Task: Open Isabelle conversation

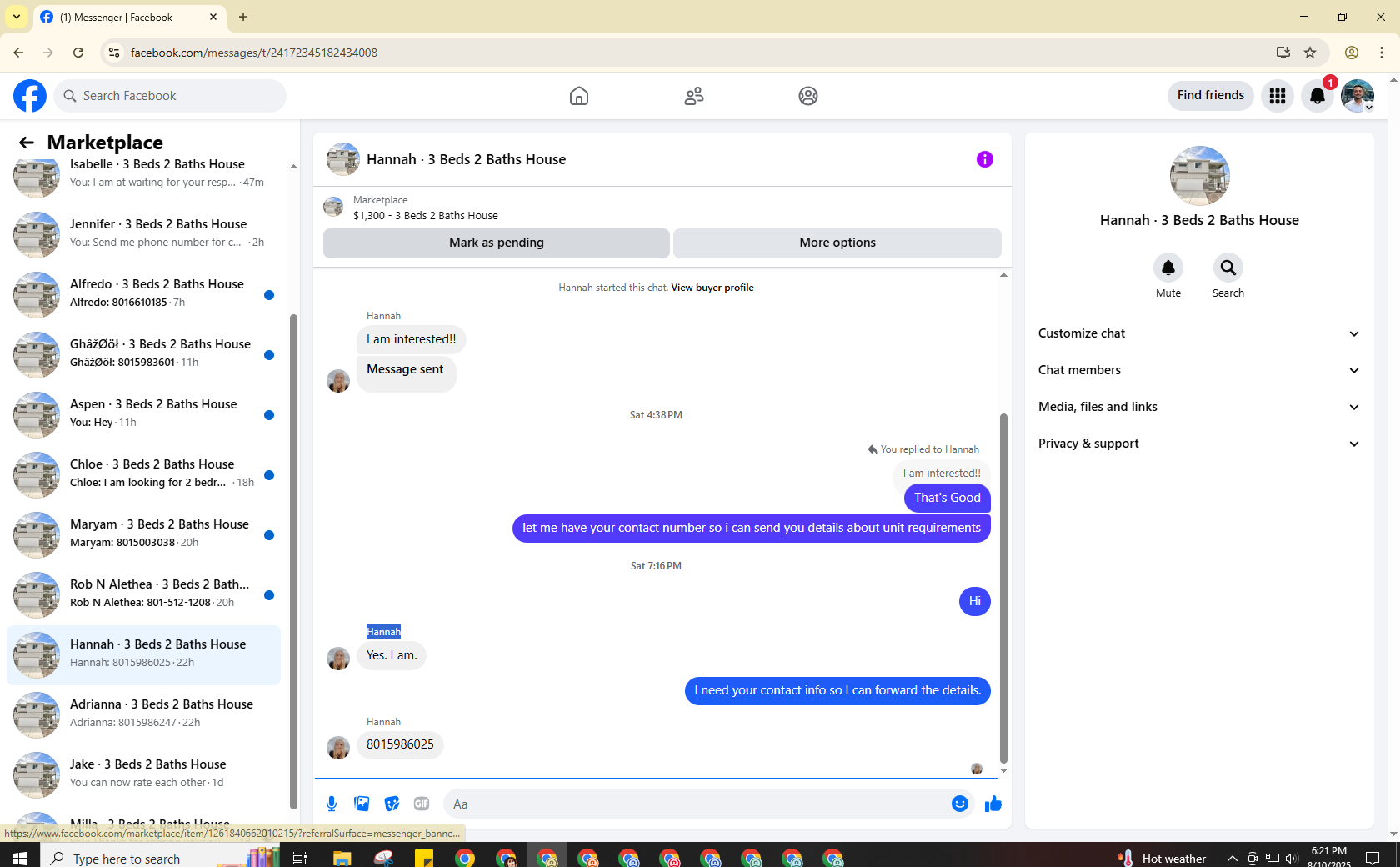Action: pos(143,174)
